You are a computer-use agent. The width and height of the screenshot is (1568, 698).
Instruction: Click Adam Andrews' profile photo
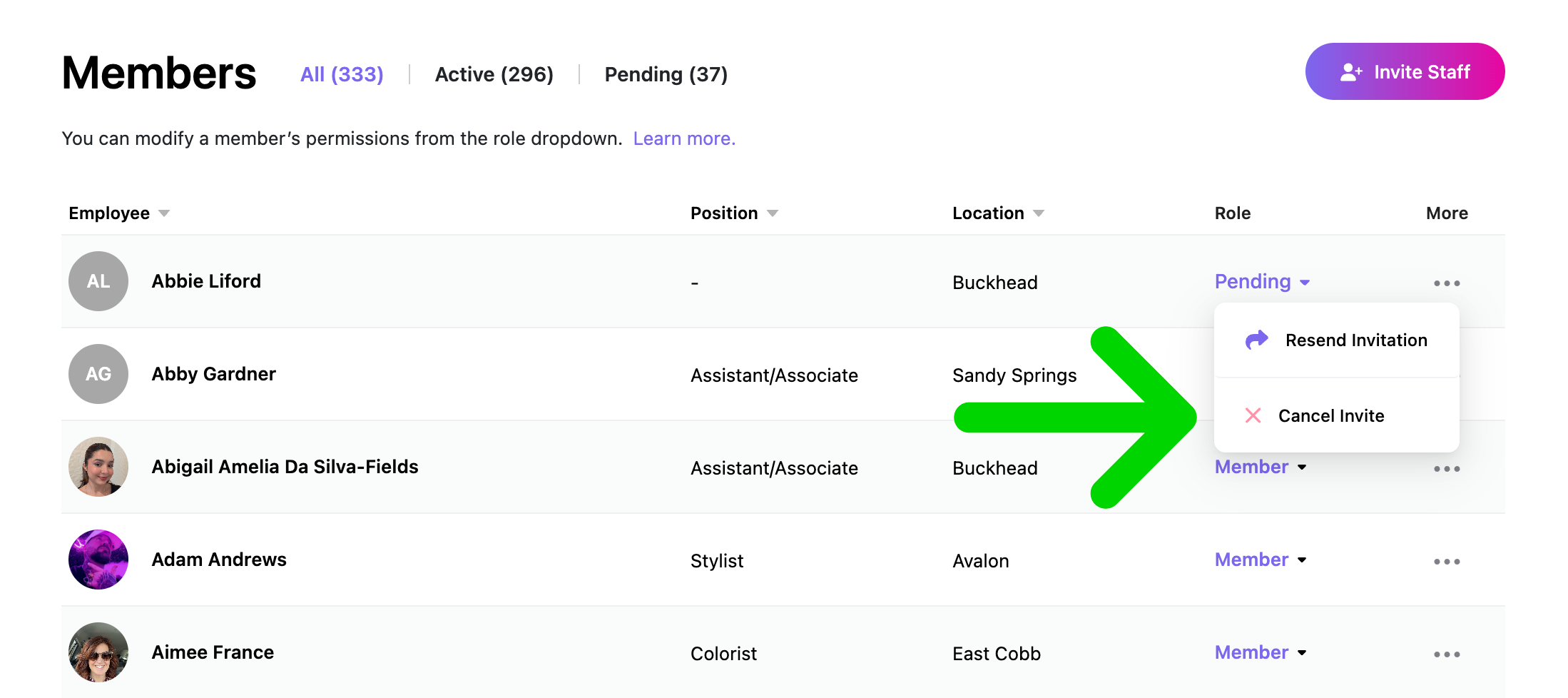98,560
